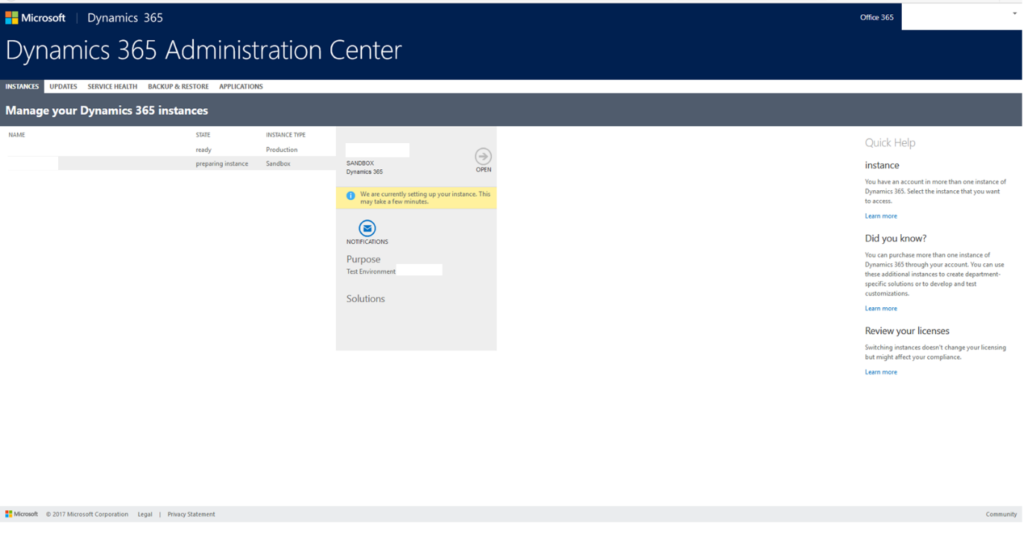Open the Service Health tab
Viewport: 1024px width, 557px height.
tap(112, 87)
